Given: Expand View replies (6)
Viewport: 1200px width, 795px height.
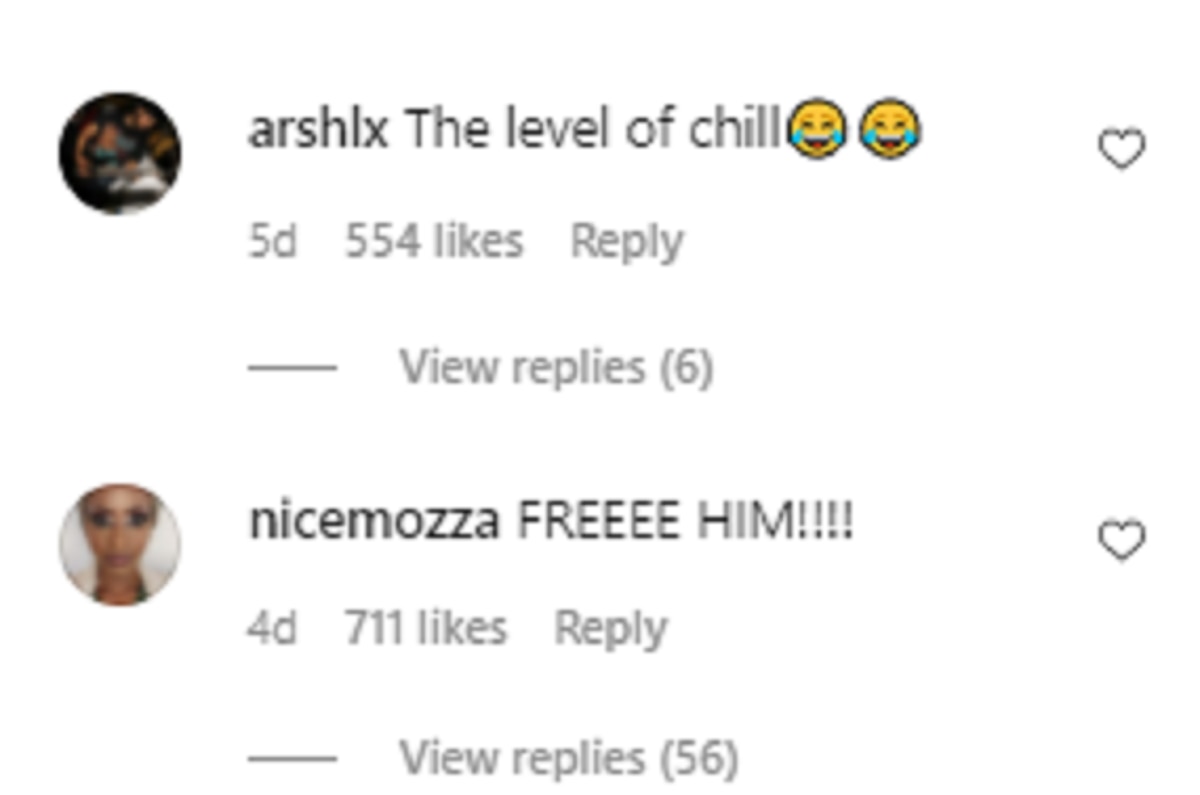Looking at the screenshot, I should [557, 368].
